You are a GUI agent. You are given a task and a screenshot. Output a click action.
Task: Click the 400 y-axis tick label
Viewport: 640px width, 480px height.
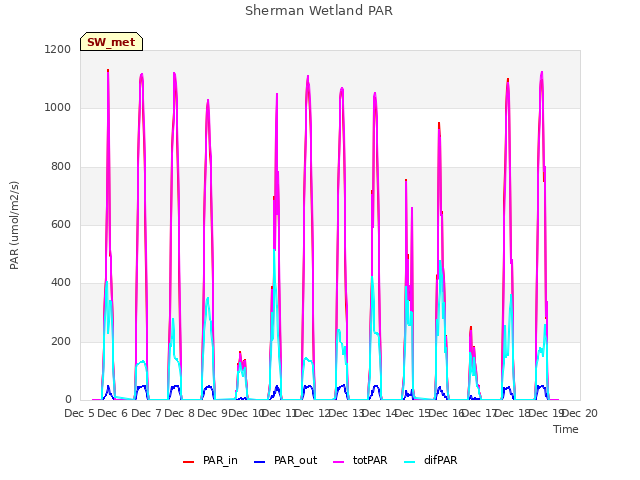point(61,283)
